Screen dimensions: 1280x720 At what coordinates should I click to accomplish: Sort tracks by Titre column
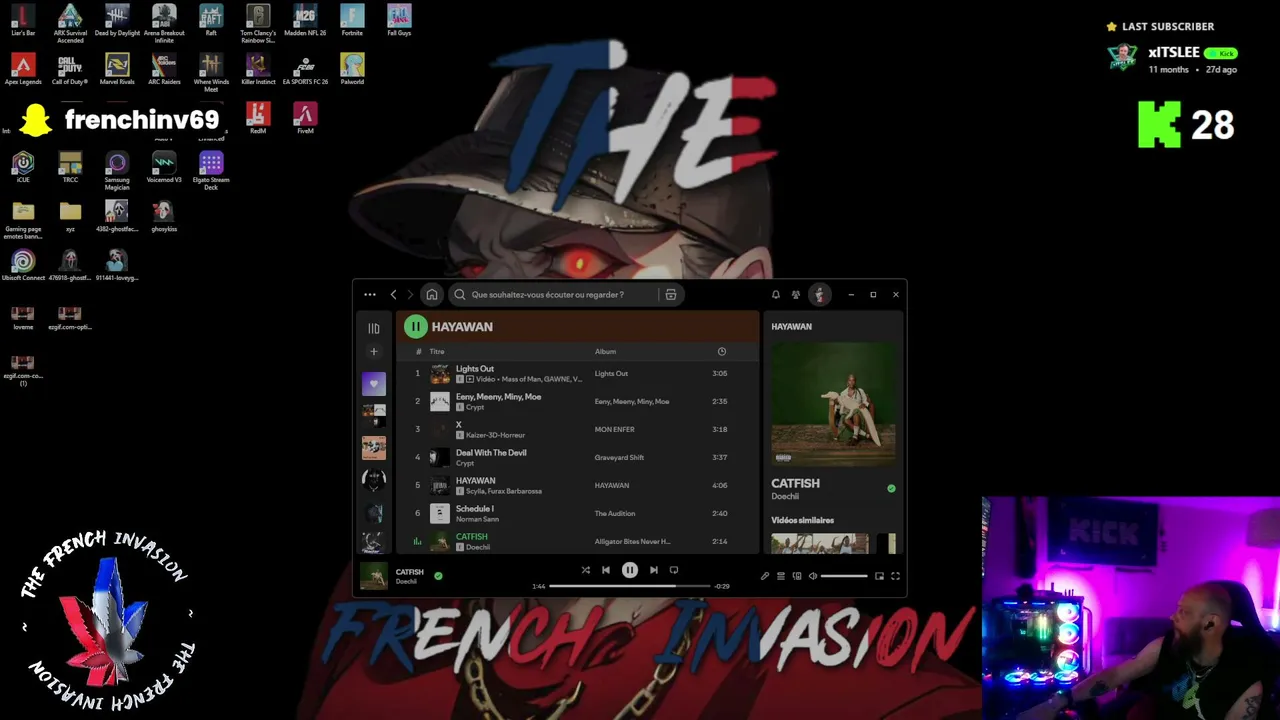pyautogui.click(x=437, y=352)
